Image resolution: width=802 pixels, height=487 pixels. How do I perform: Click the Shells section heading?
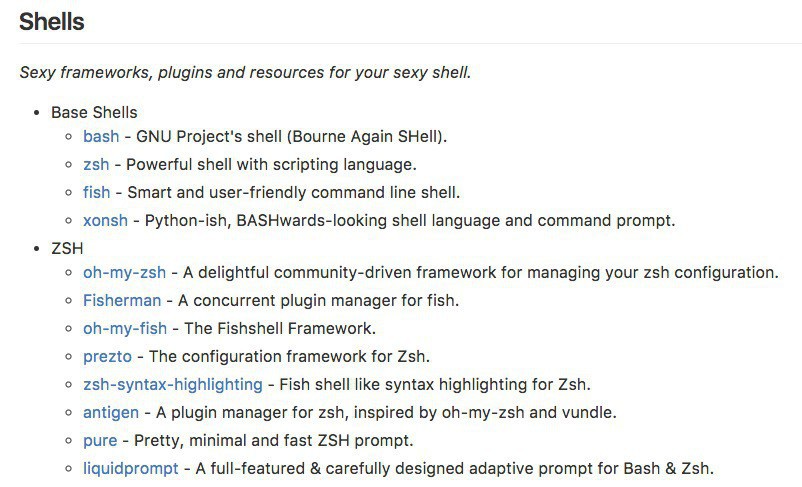pyautogui.click(x=51, y=20)
